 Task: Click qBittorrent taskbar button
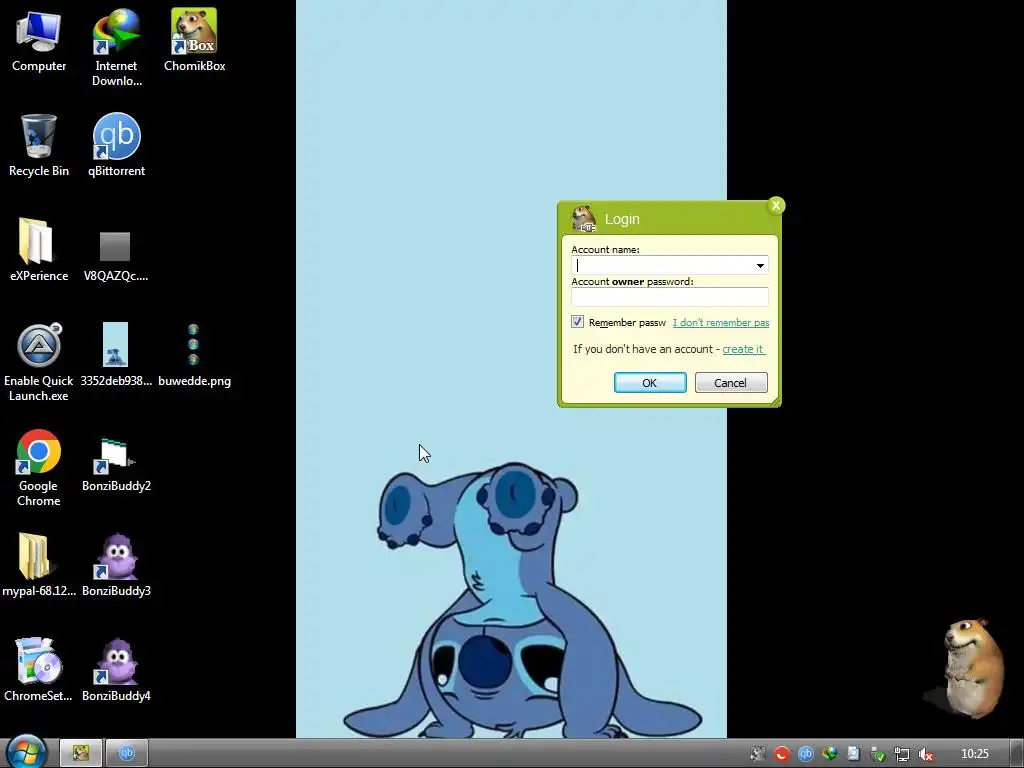click(x=127, y=753)
